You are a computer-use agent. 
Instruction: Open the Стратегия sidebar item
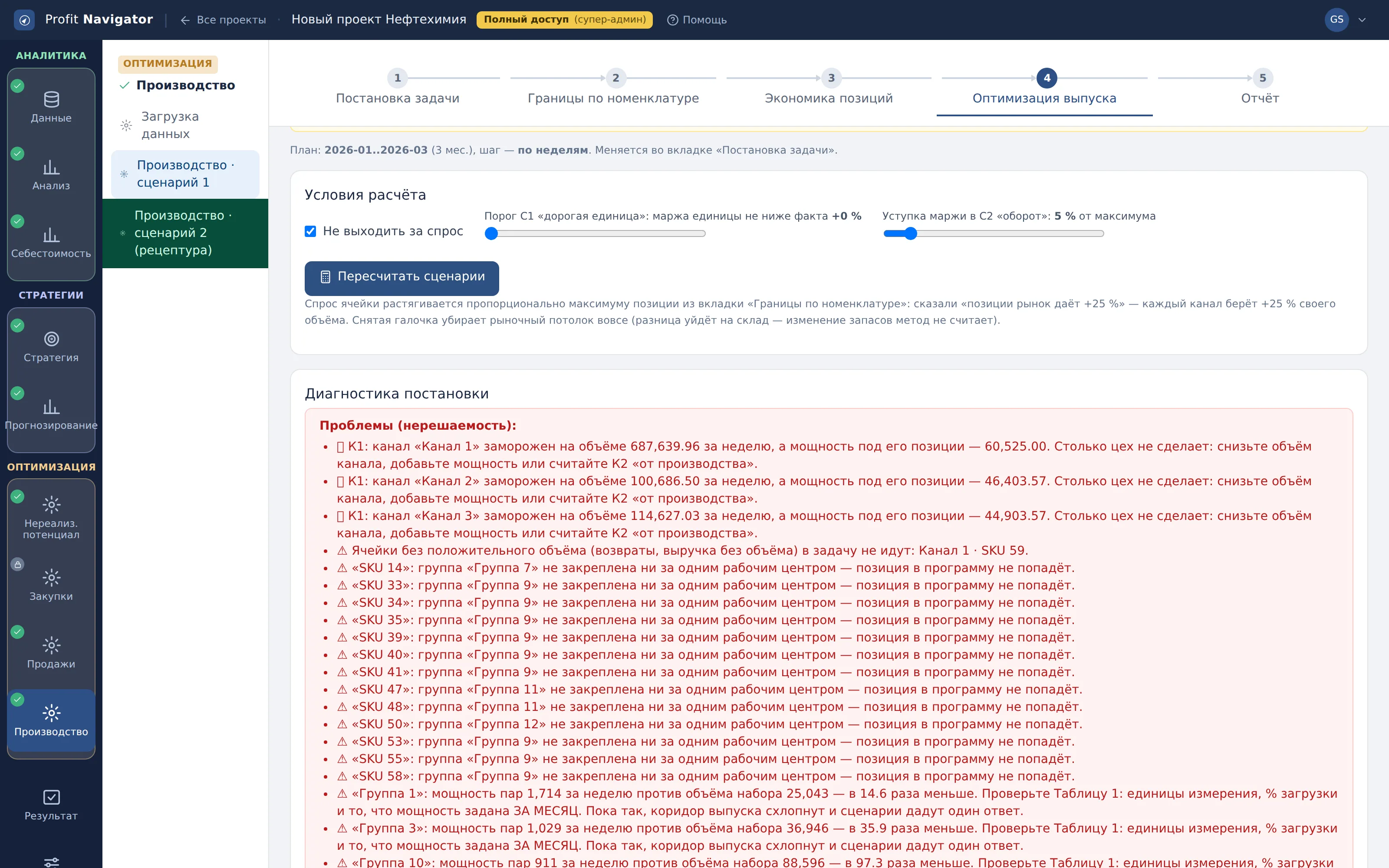pos(51,347)
